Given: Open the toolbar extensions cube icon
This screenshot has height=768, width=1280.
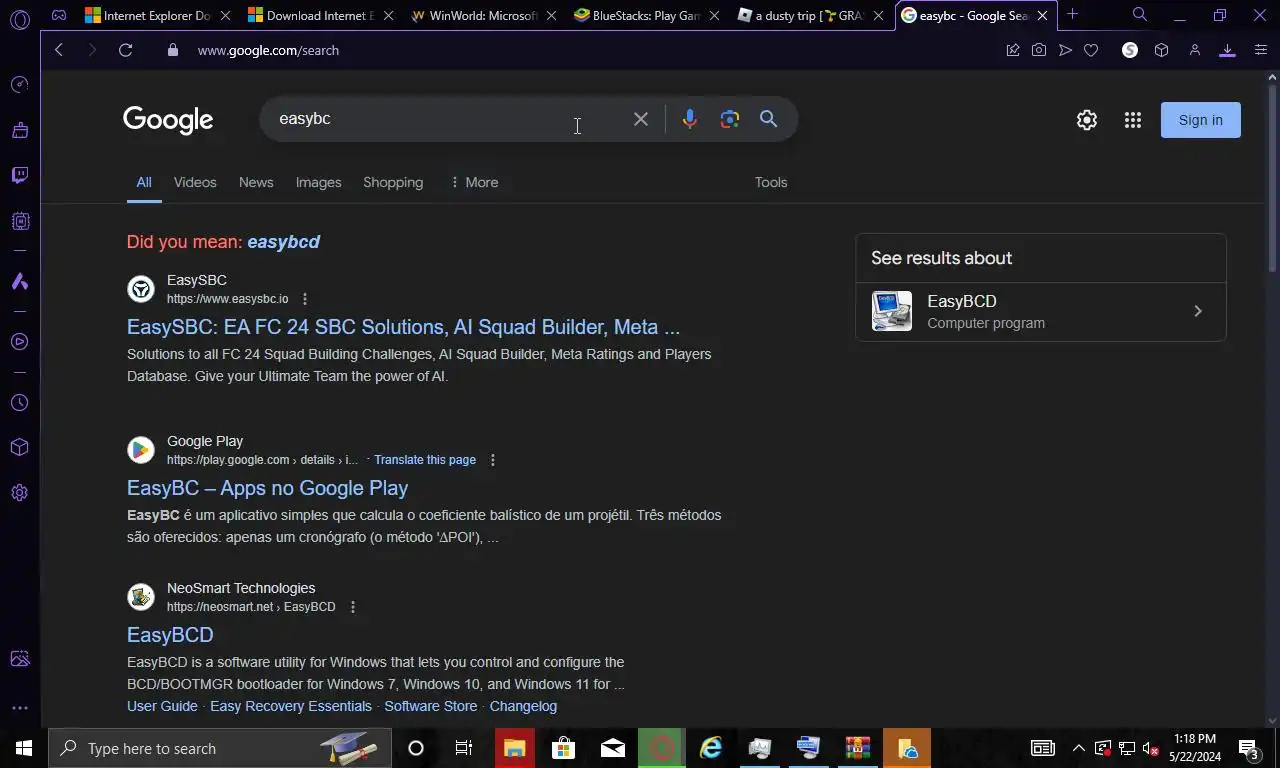Looking at the screenshot, I should click(1161, 50).
